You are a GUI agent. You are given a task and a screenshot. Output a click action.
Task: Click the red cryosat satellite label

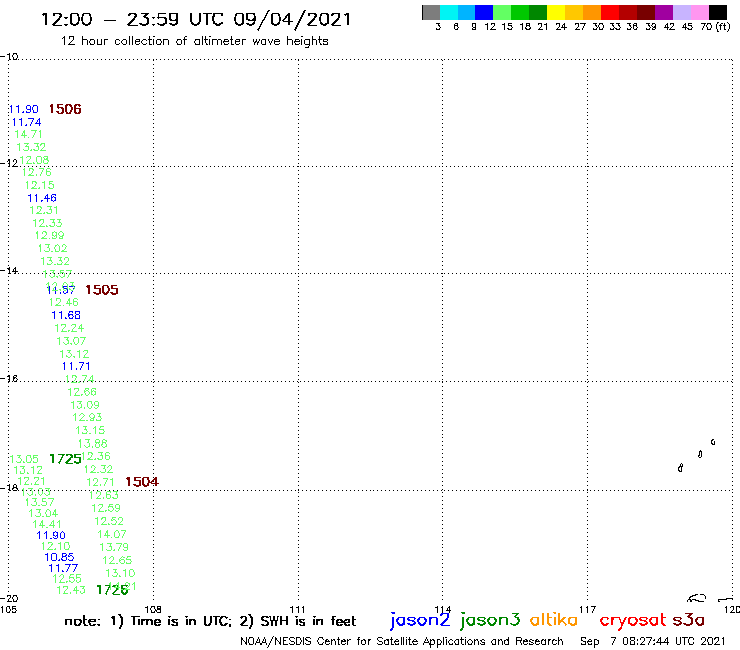(633, 621)
